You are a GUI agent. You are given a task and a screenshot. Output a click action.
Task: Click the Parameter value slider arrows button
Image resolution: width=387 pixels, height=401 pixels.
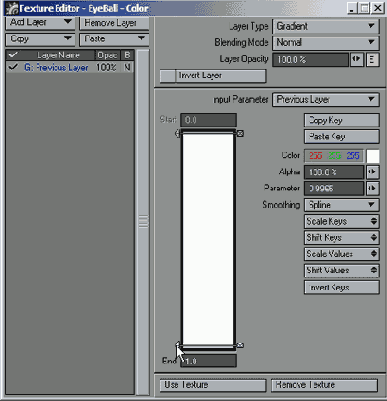(x=372, y=188)
